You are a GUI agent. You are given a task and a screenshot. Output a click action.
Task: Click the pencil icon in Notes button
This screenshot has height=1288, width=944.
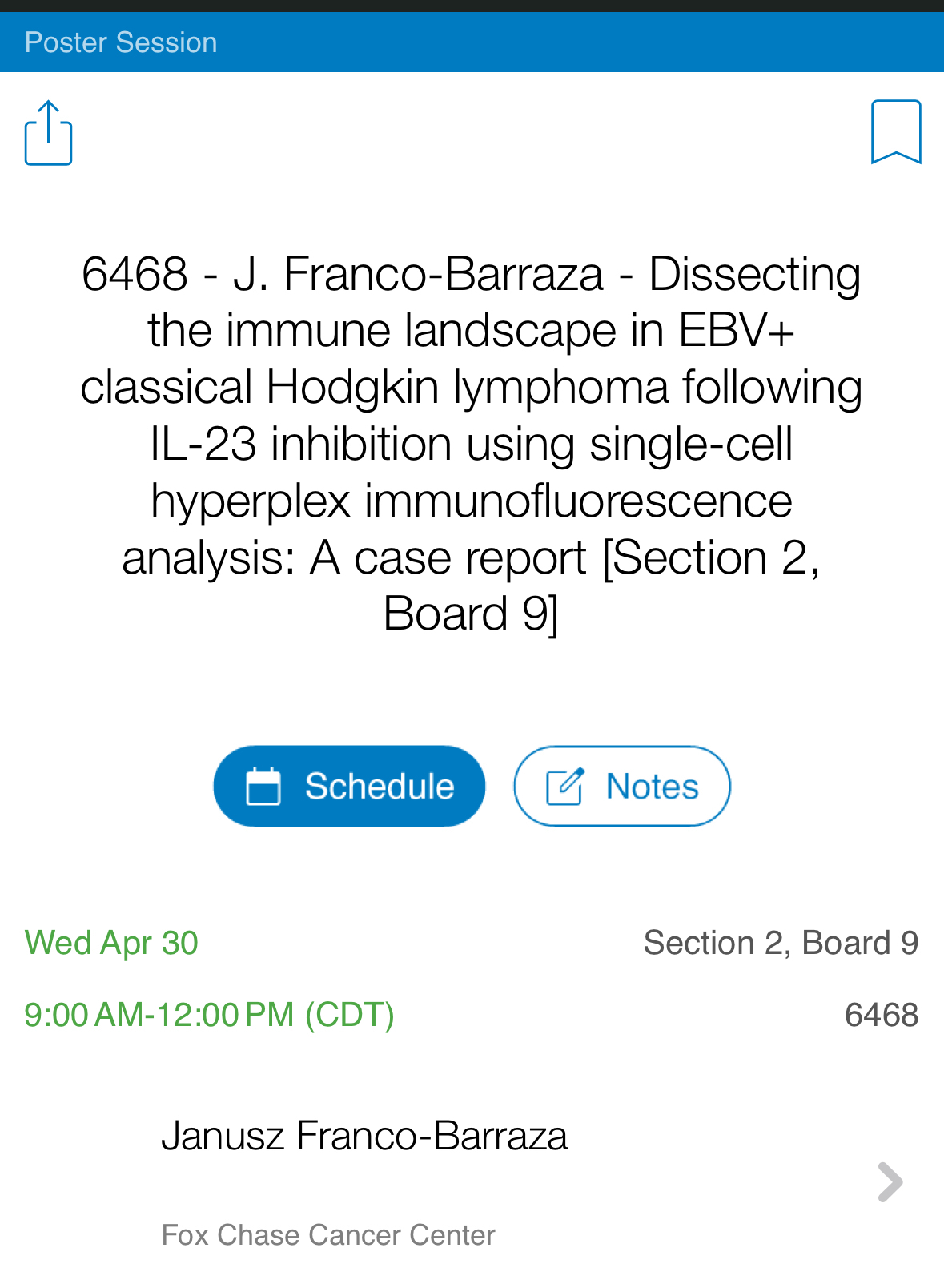pyautogui.click(x=564, y=786)
